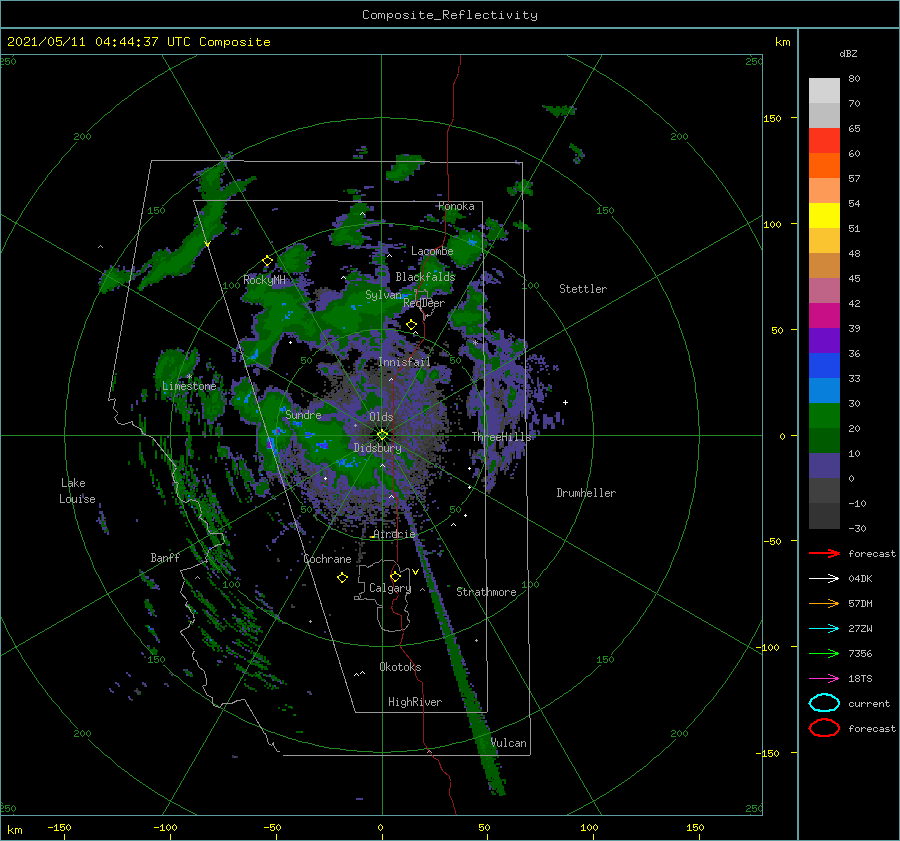
Task: Click the white plus marker east of ThreeHills
Action: (565, 402)
